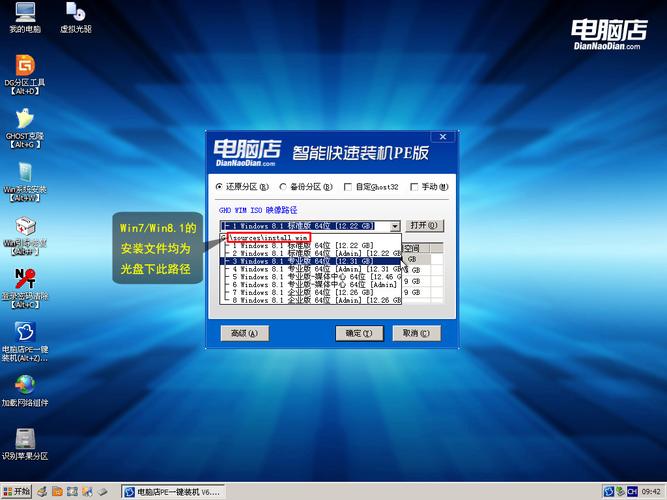Click the 高级 button
The image size is (667, 500).
(245, 333)
